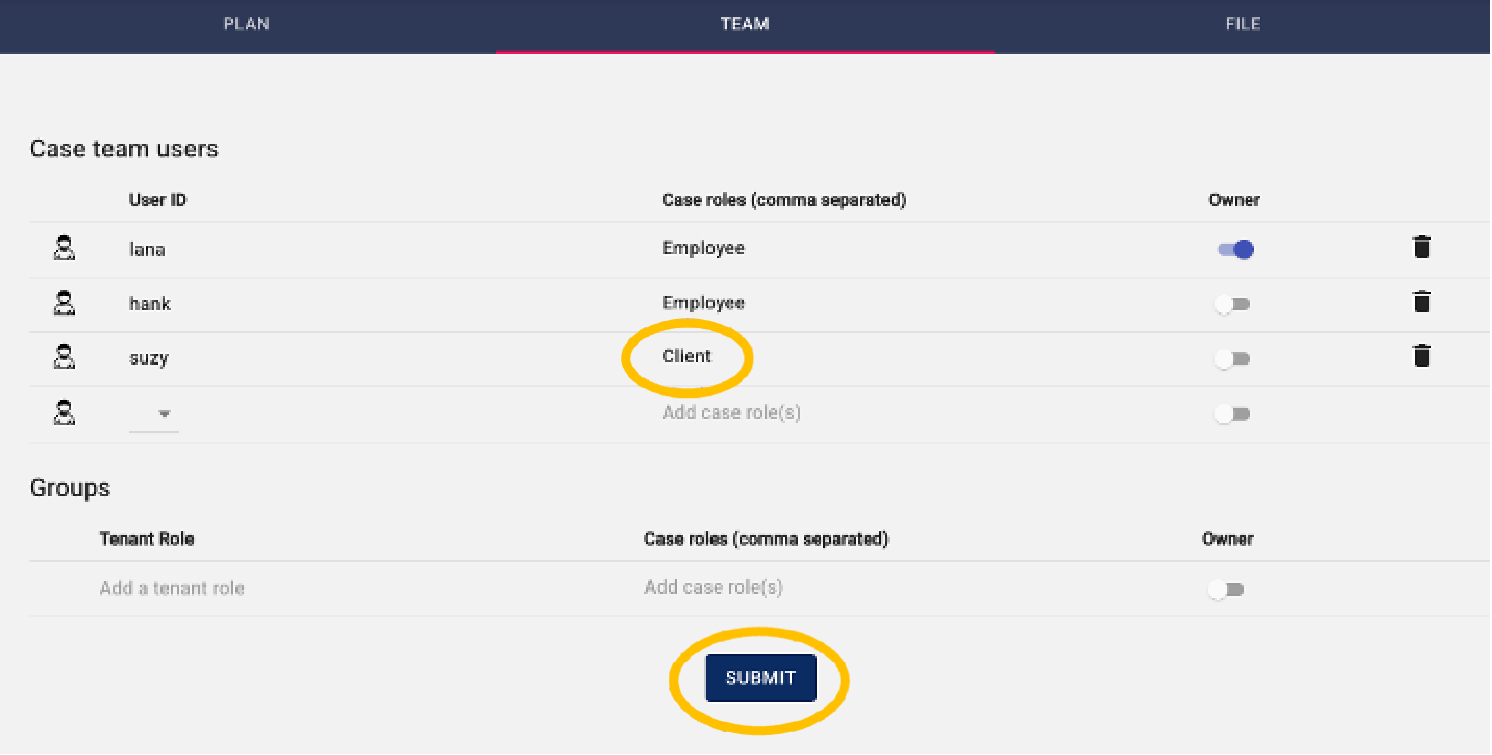Screen dimensions: 1492x755
Task: Click the Add a tenant role field
Action: pyautogui.click(x=171, y=588)
